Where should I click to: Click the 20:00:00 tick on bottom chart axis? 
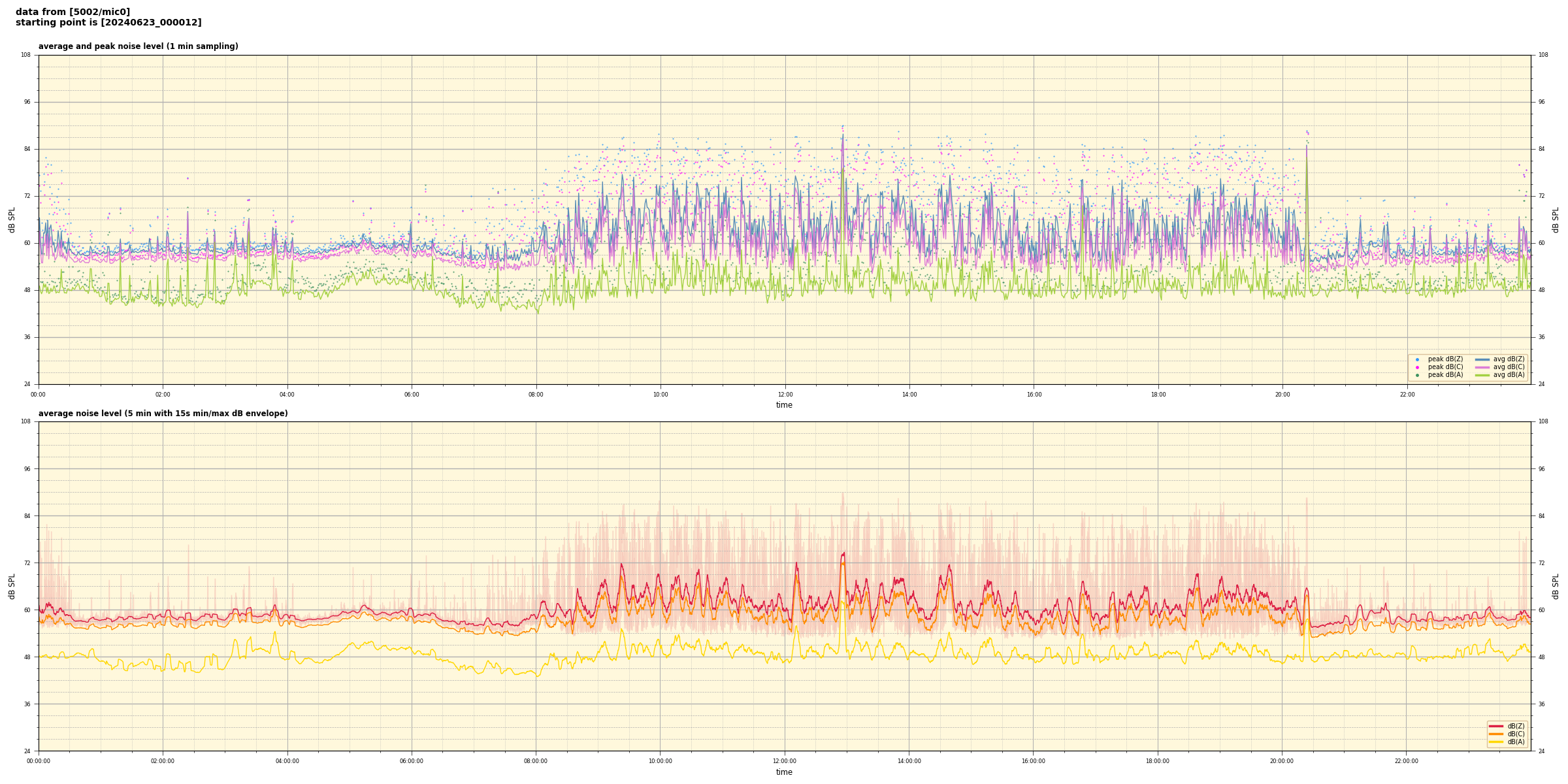1282,761
